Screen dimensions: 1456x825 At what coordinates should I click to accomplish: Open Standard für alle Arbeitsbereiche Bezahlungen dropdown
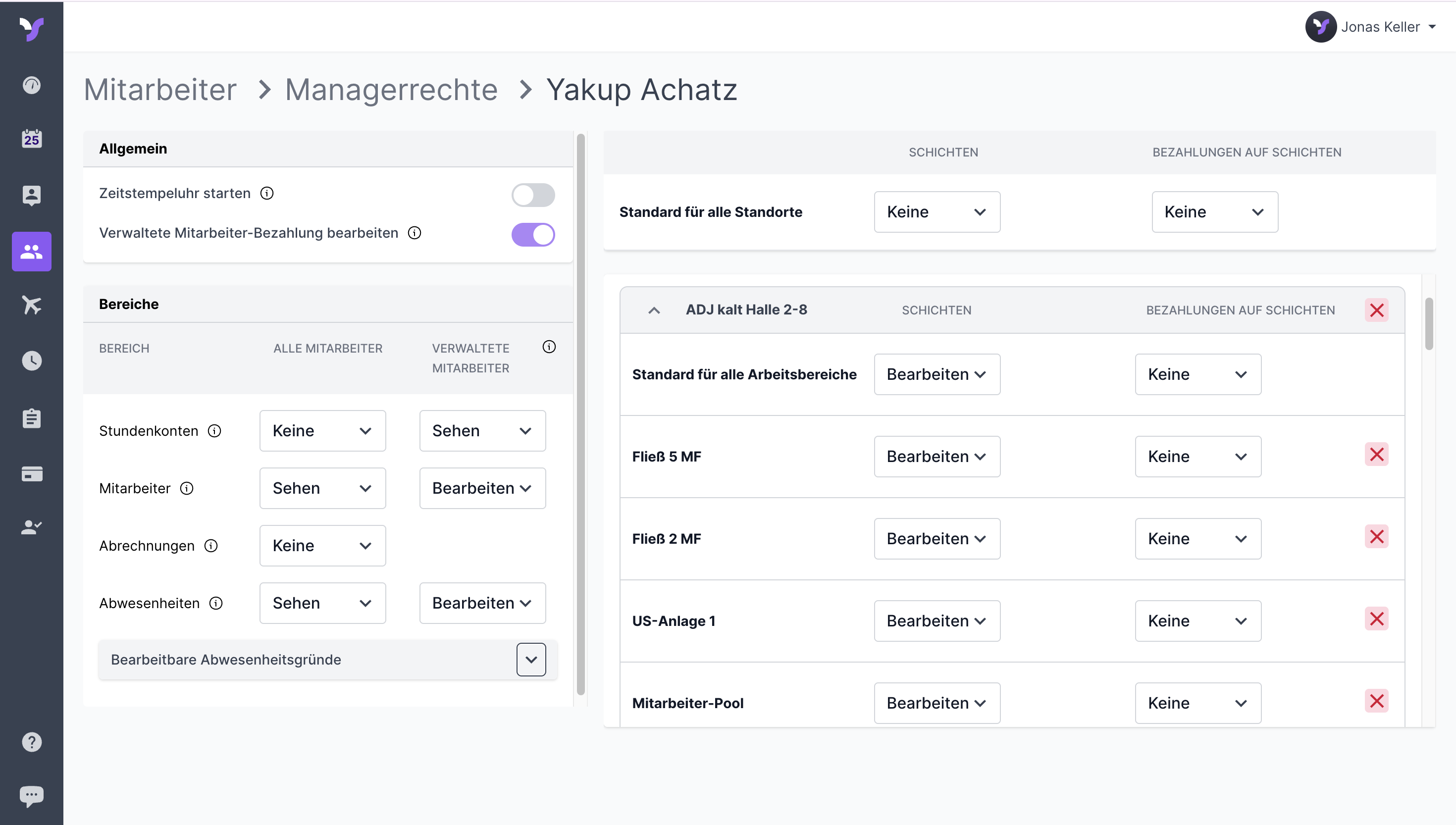pyautogui.click(x=1199, y=374)
